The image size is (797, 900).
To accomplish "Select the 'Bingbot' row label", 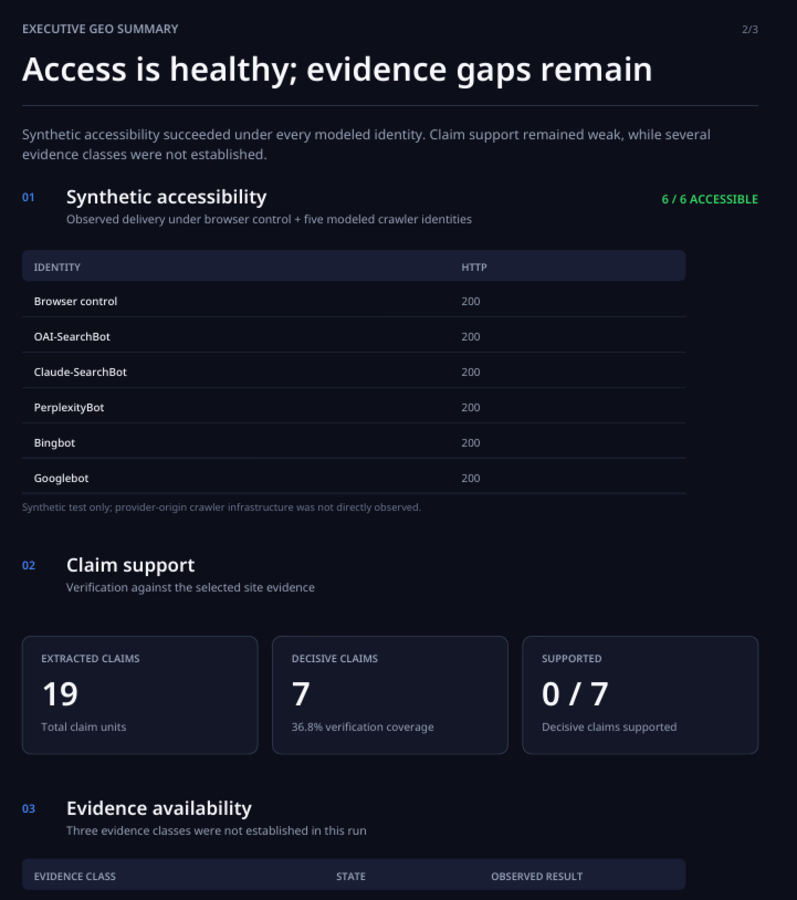I will tap(55, 443).
